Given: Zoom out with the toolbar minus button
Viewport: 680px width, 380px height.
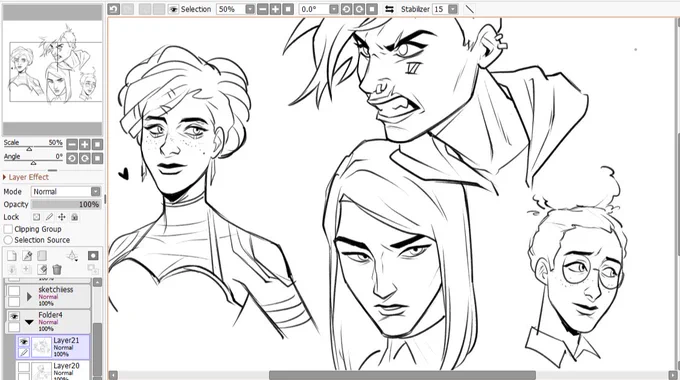Looking at the screenshot, I should click(262, 9).
